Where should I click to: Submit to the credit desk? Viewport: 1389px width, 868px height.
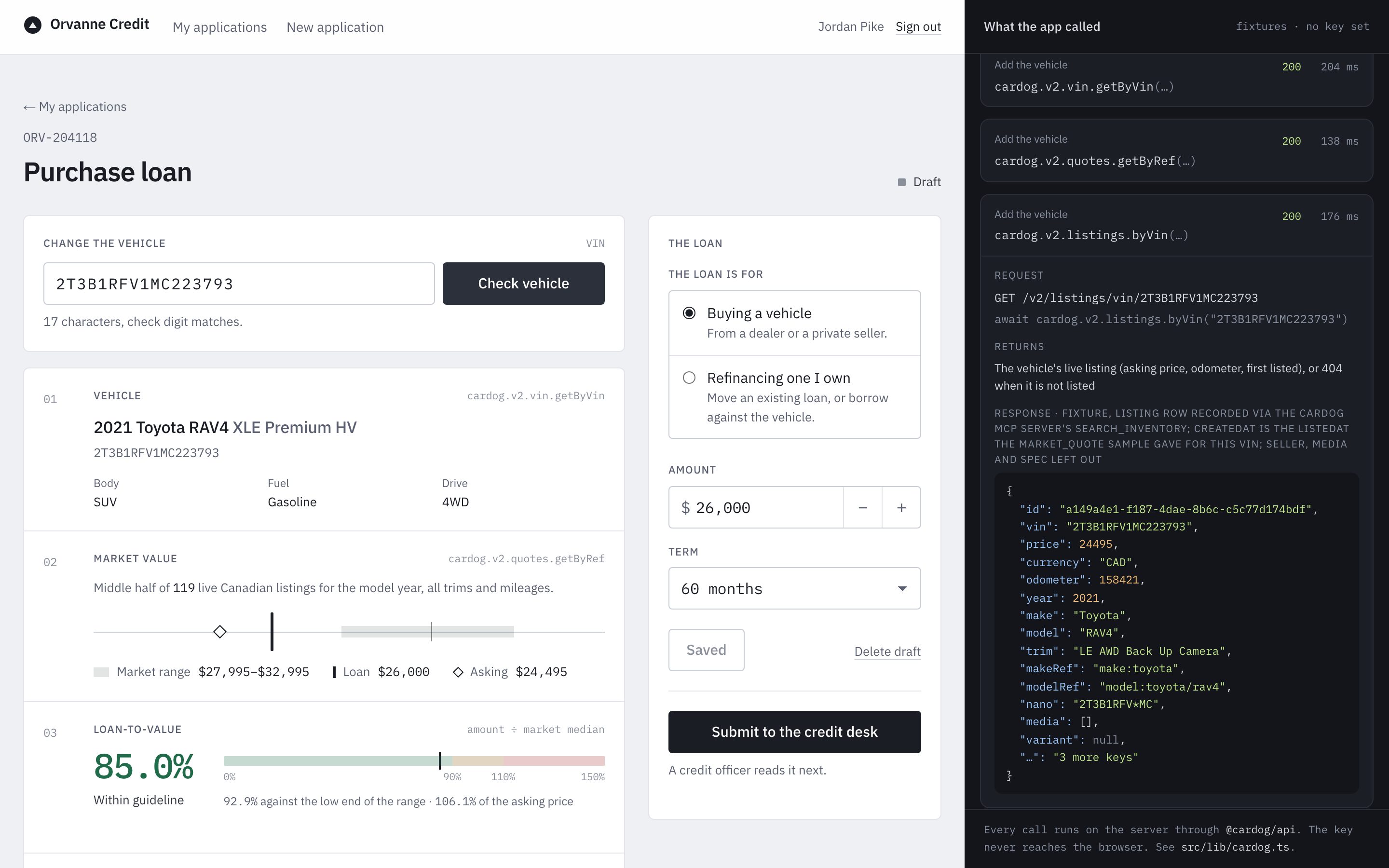pyautogui.click(x=794, y=732)
